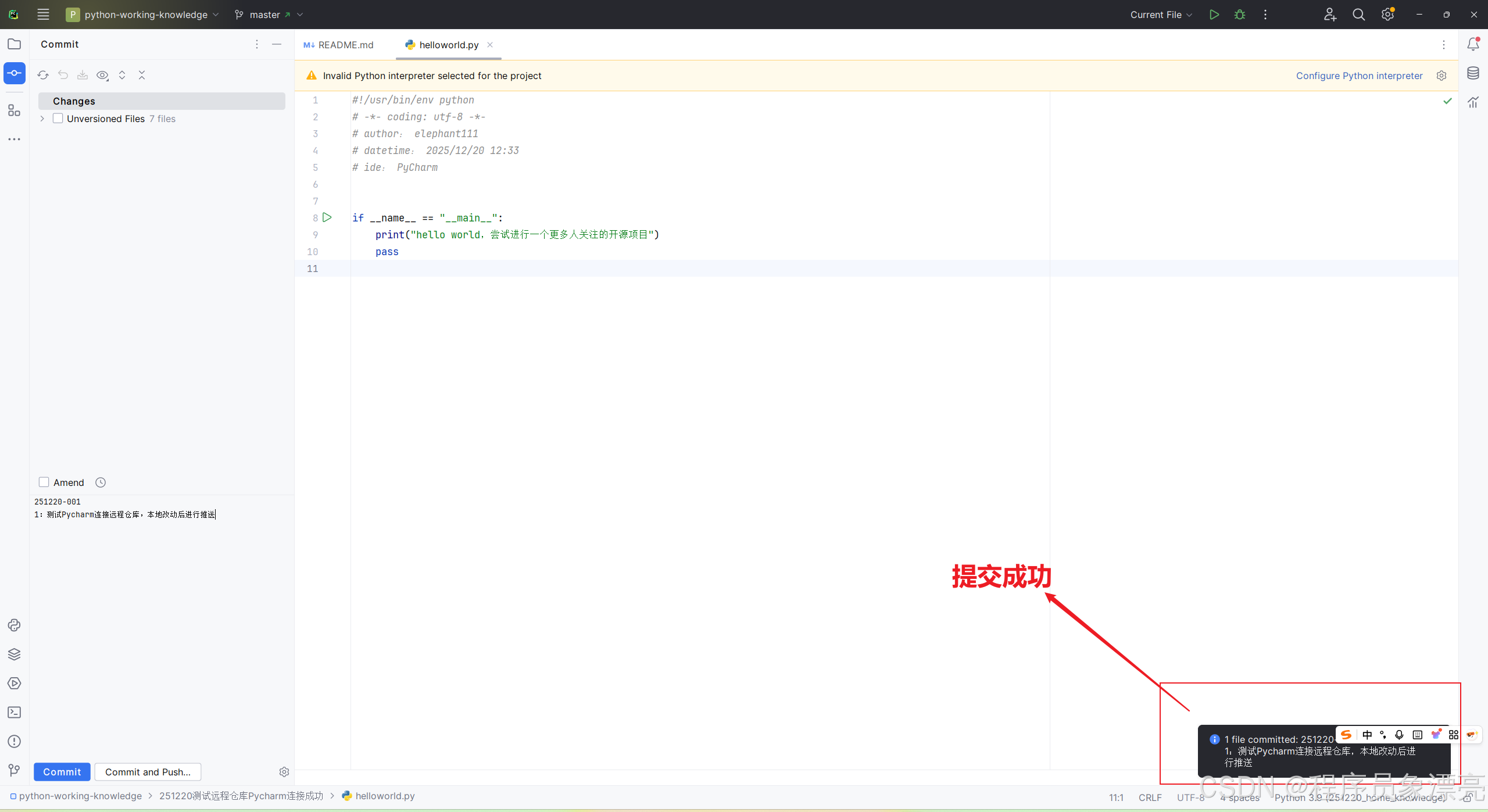Open the Current File run configuration dropdown

[x=1161, y=15]
